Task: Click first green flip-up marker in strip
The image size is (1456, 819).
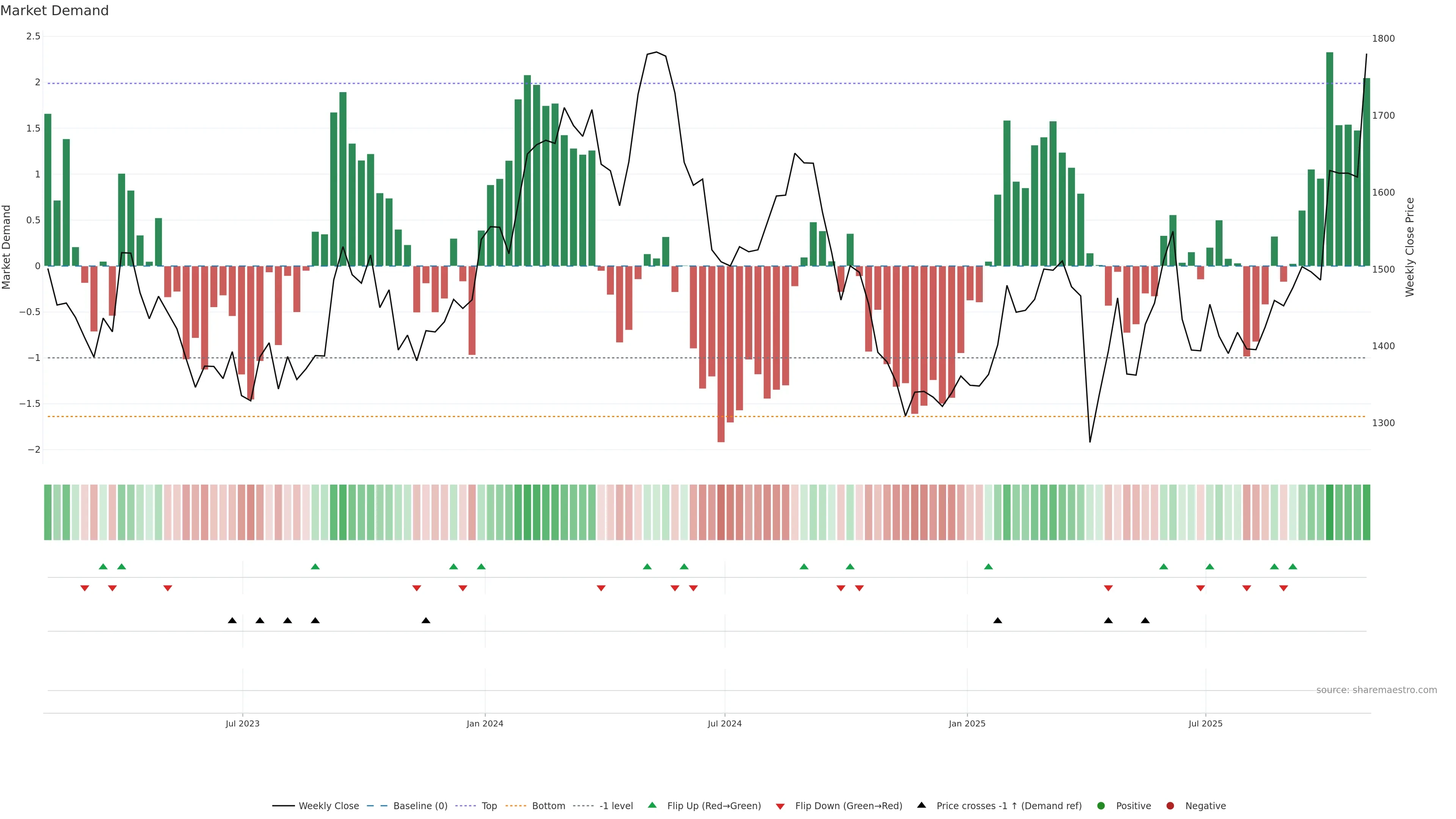Action: 103,566
